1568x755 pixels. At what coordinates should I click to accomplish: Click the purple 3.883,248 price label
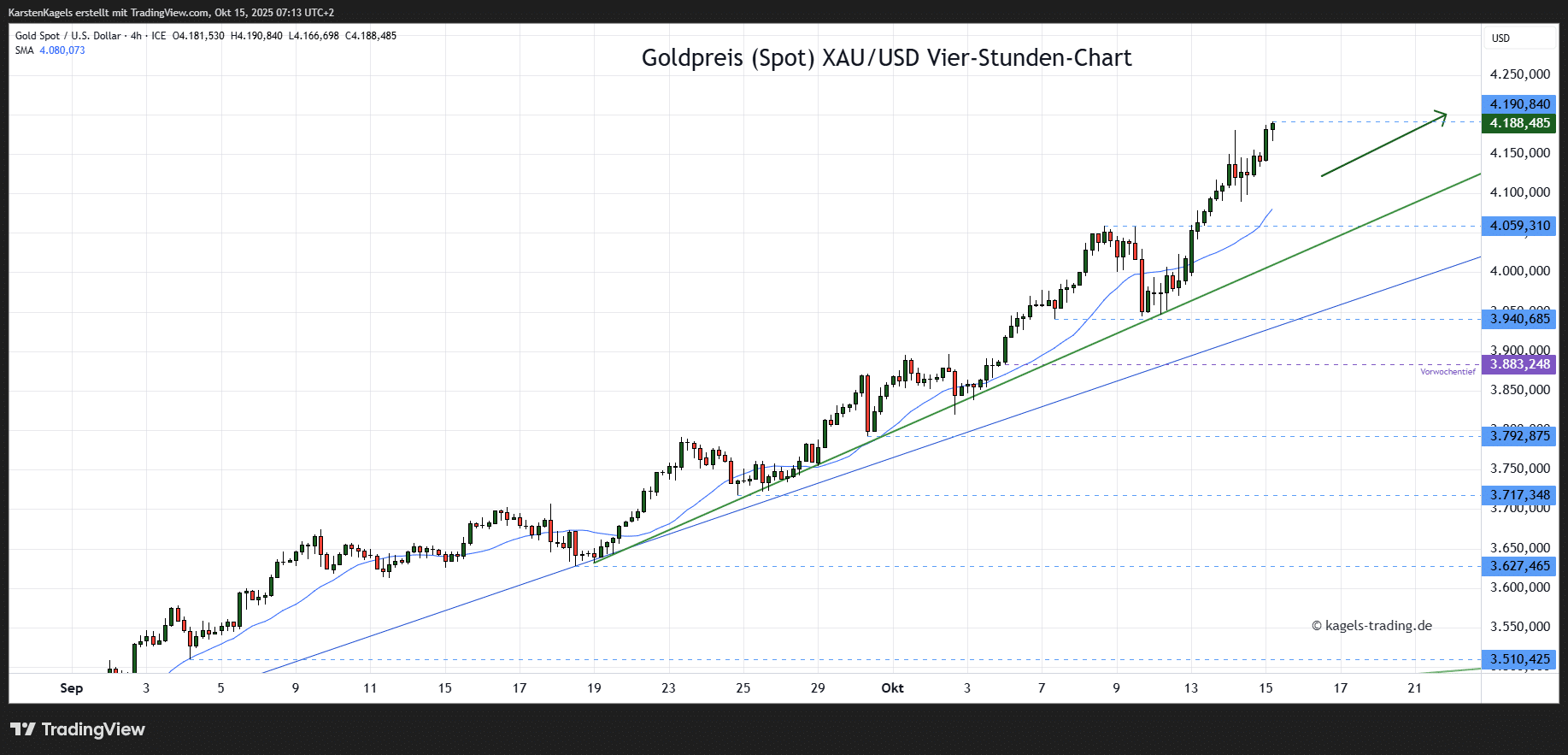pyautogui.click(x=1519, y=364)
